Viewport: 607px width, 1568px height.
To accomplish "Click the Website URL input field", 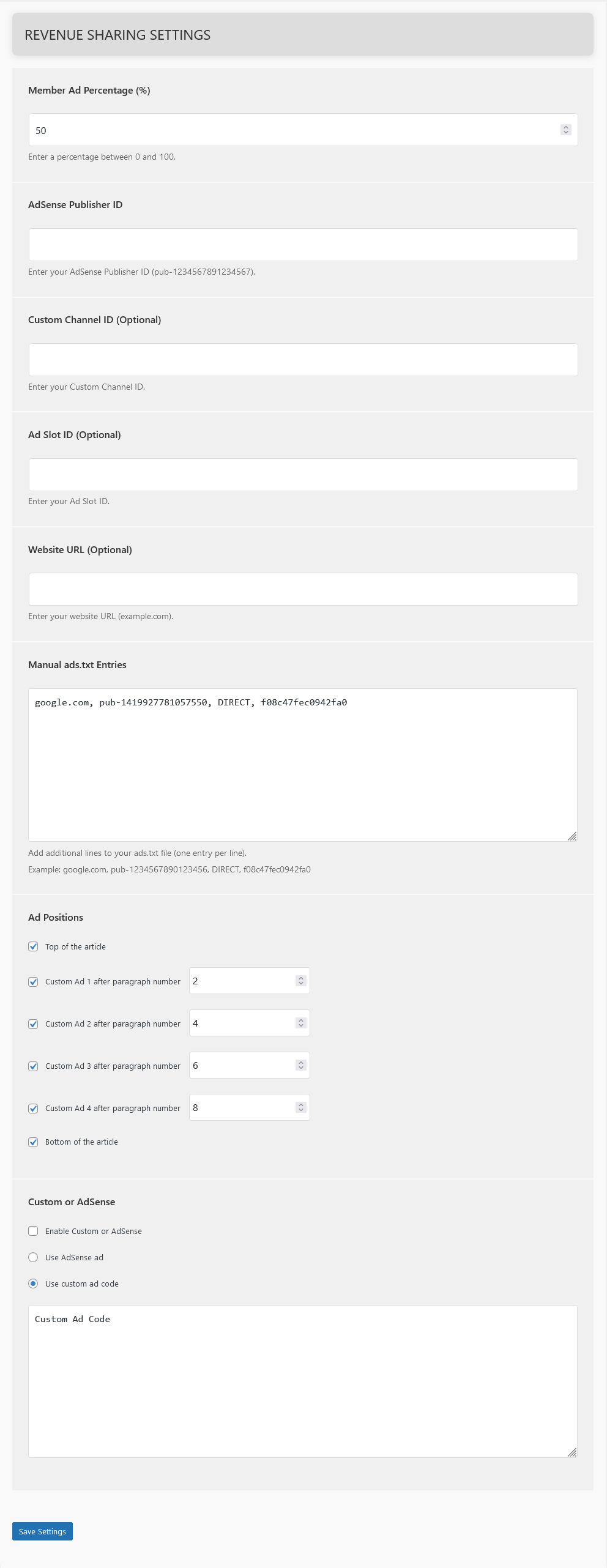I will (303, 589).
